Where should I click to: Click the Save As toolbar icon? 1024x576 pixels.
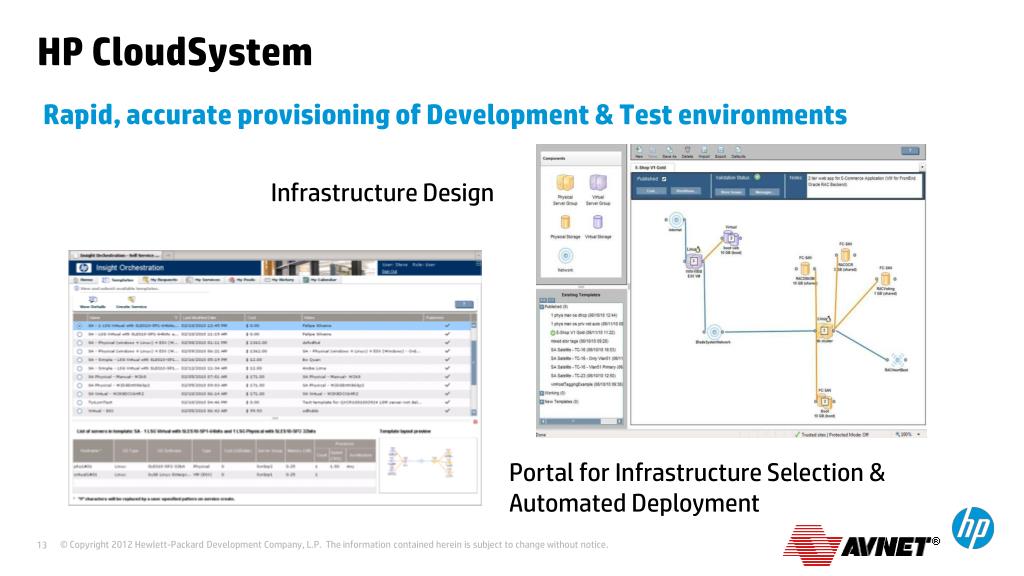coord(669,150)
